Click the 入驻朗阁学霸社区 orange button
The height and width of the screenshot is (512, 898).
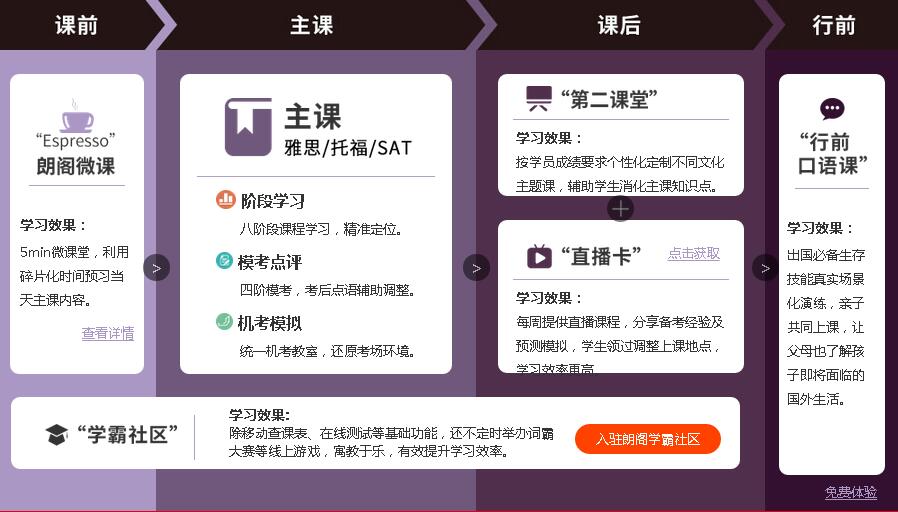pos(648,439)
